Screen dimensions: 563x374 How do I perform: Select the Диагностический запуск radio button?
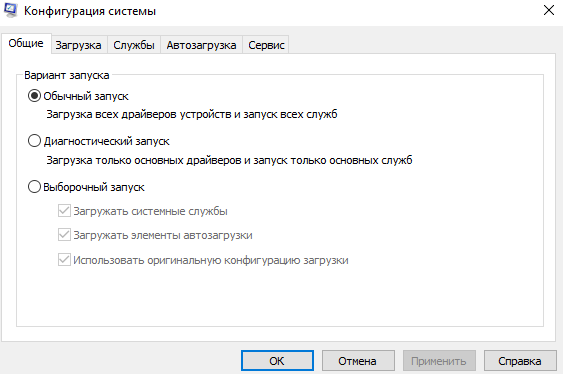coord(34,141)
